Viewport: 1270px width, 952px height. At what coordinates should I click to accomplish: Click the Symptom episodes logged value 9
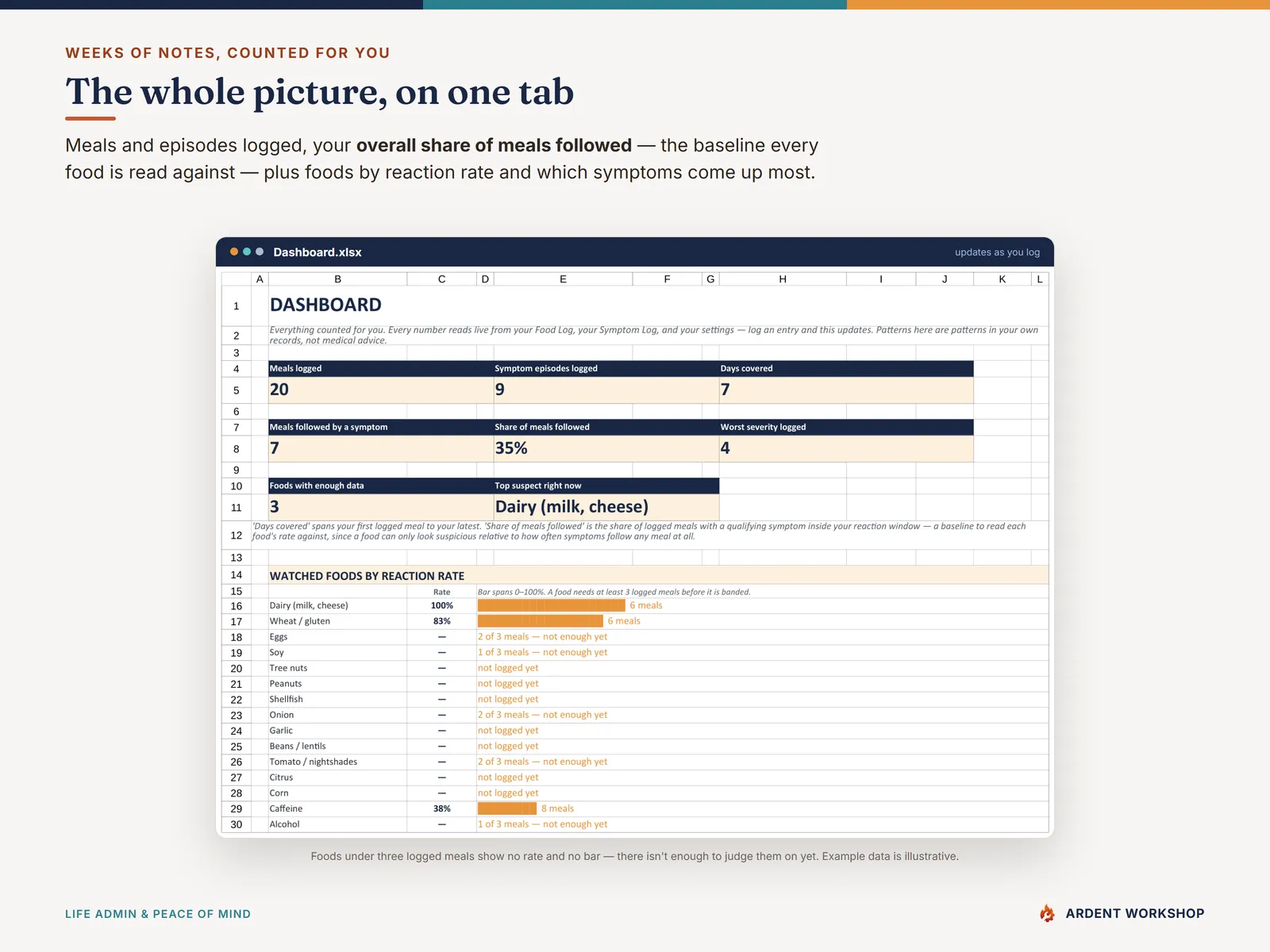(606, 390)
